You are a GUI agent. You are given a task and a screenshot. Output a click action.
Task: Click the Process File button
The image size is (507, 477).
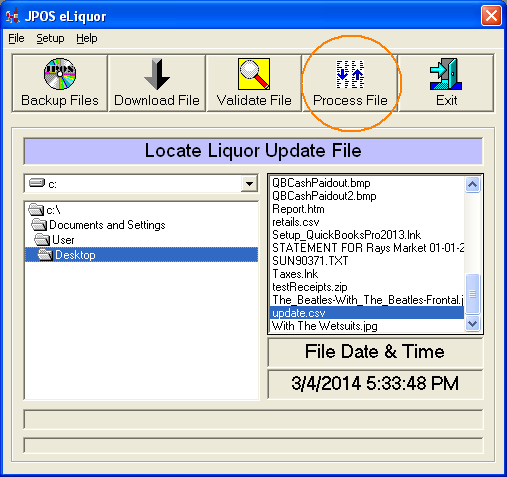(x=350, y=83)
